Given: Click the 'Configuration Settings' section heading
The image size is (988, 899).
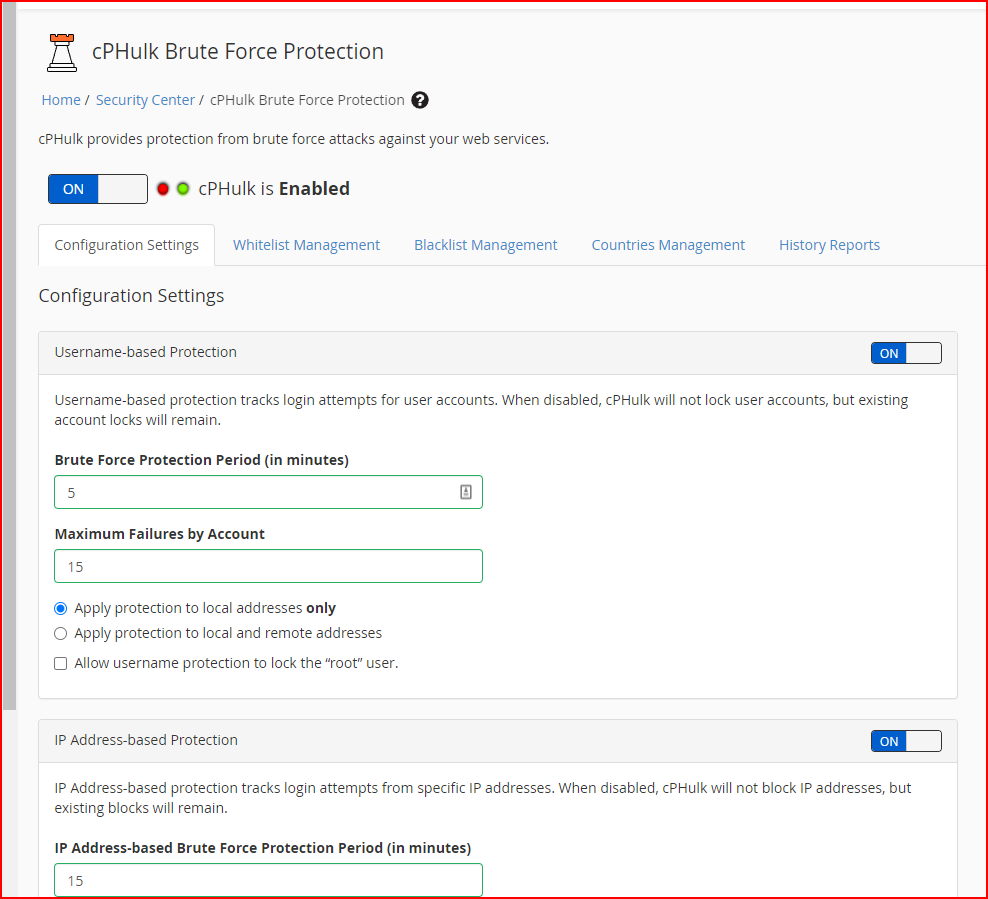Looking at the screenshot, I should pyautogui.click(x=131, y=295).
